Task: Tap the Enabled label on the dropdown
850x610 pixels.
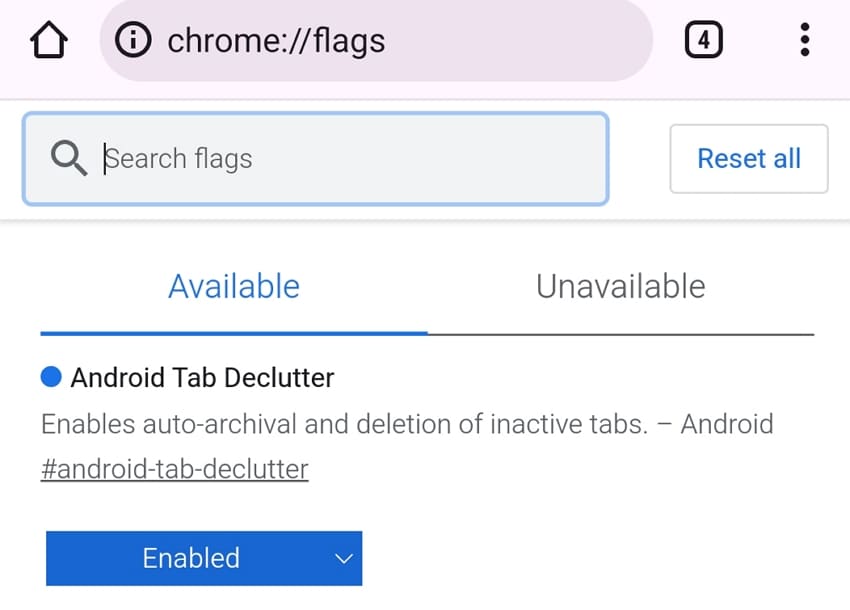Action: (190, 558)
